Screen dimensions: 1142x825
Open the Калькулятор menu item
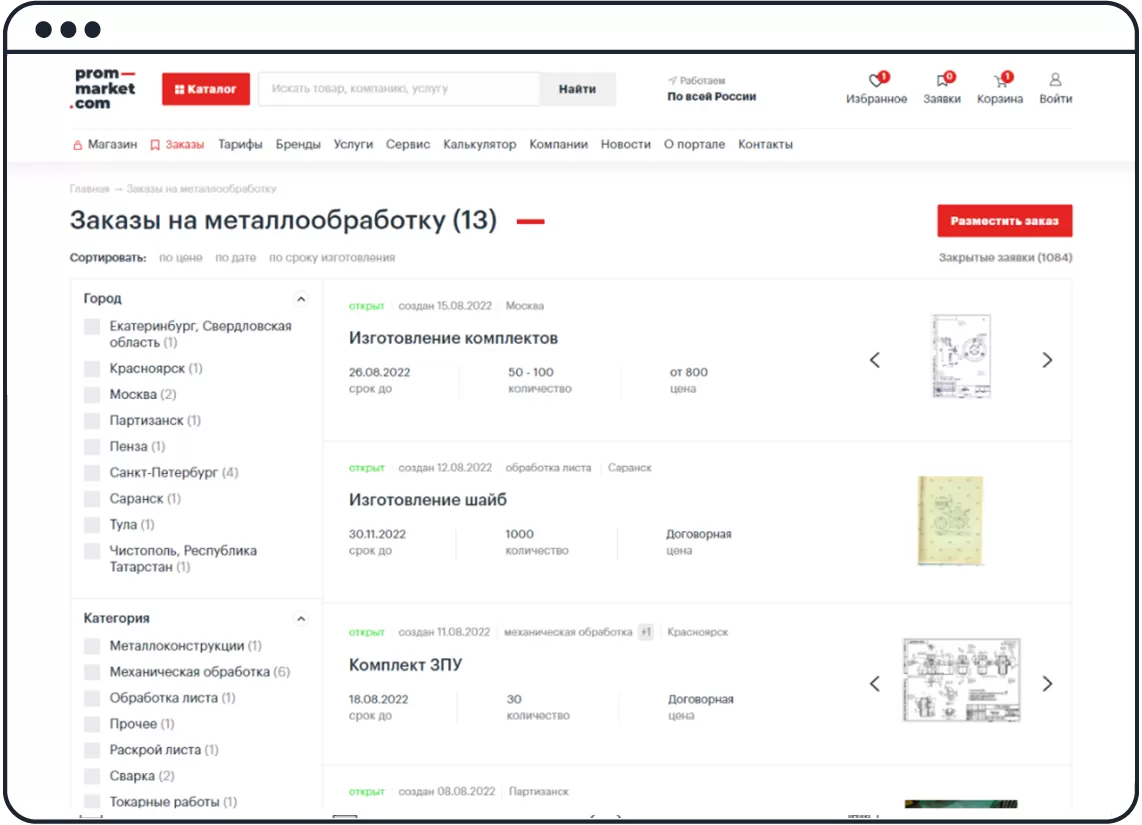coord(480,144)
